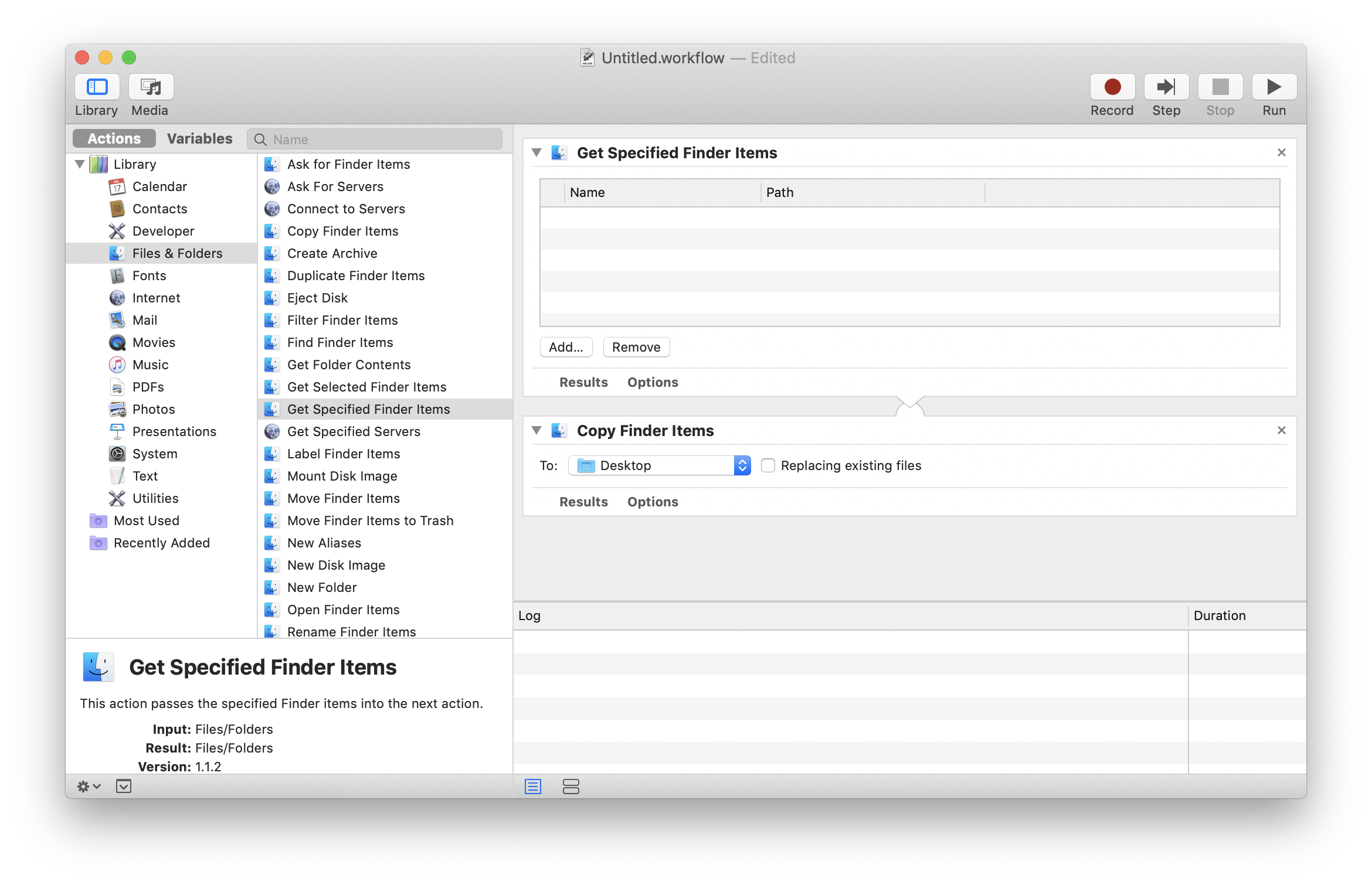Run the workflow
The width and height of the screenshot is (1372, 885).
point(1274,87)
